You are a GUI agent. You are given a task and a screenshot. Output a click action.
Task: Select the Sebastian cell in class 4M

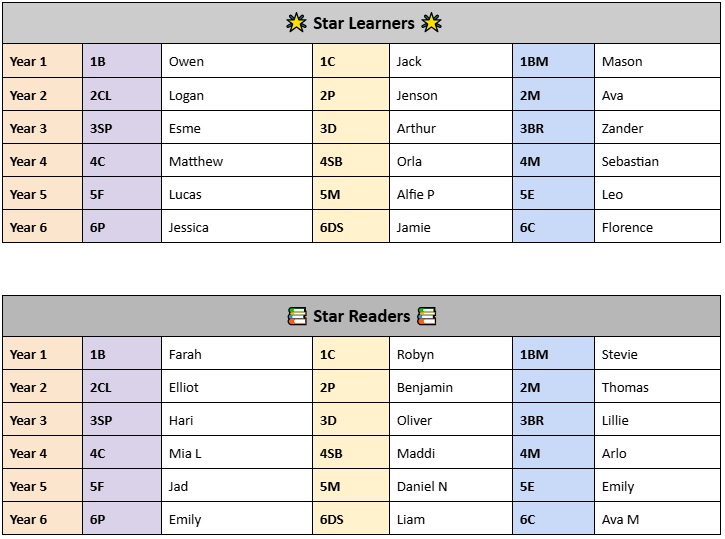pyautogui.click(x=657, y=161)
